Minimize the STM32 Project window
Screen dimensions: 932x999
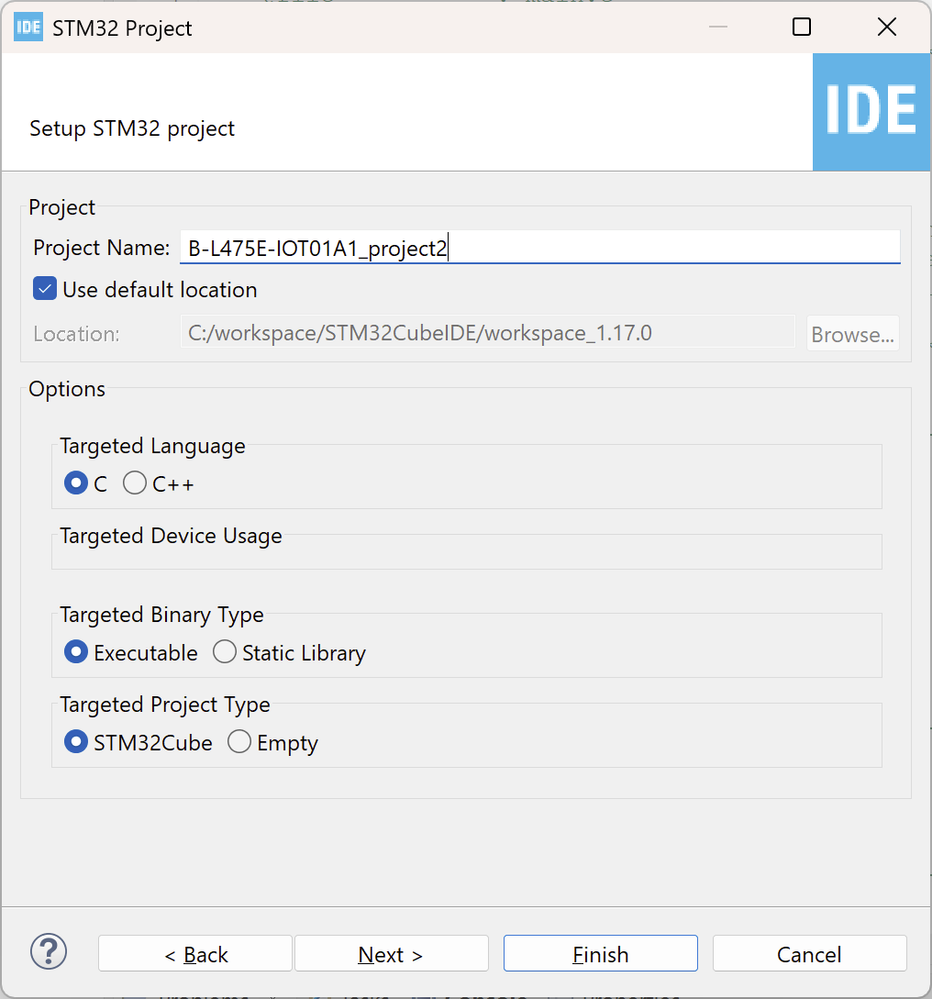click(718, 27)
